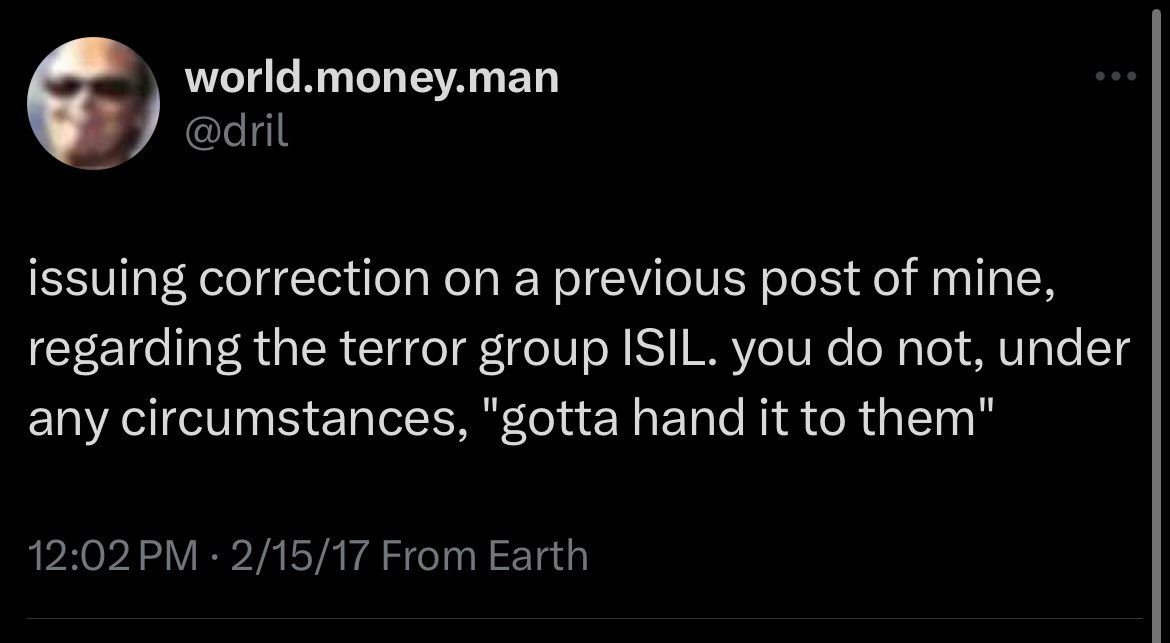Image resolution: width=1170 pixels, height=643 pixels.
Task: Open the world.money.man profile name
Action: (x=373, y=78)
